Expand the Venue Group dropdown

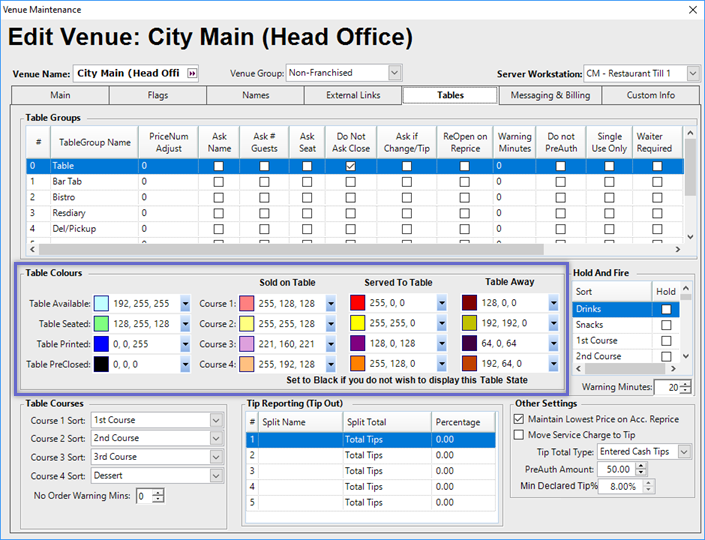[394, 73]
